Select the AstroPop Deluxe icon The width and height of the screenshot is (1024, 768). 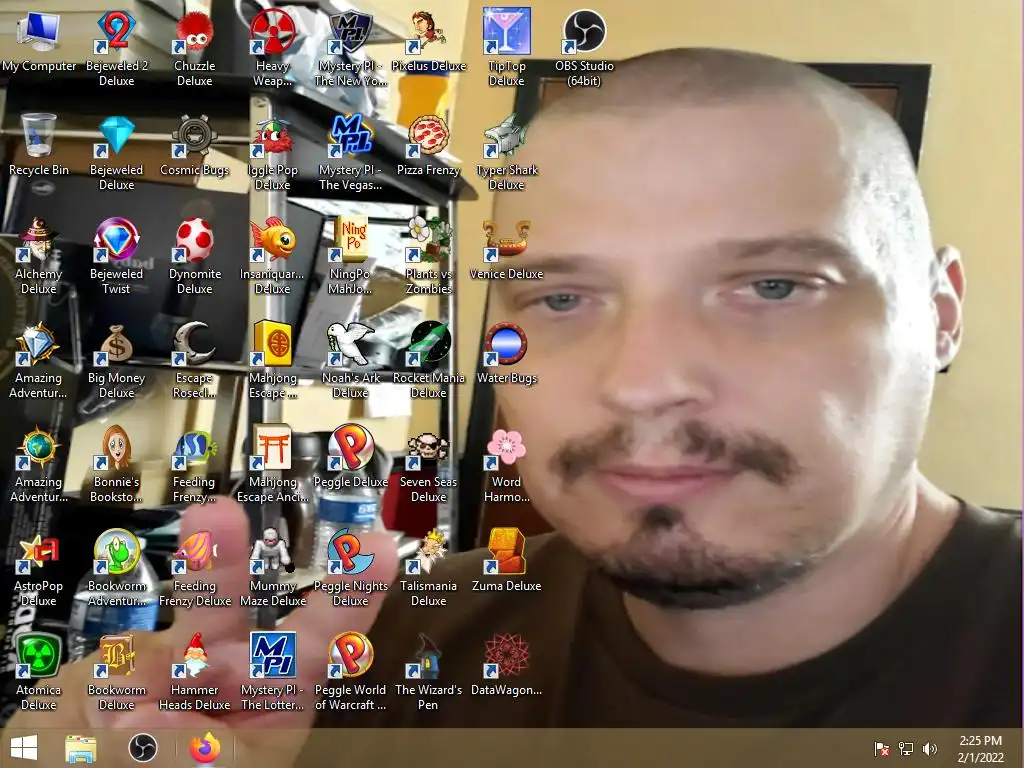(x=39, y=568)
